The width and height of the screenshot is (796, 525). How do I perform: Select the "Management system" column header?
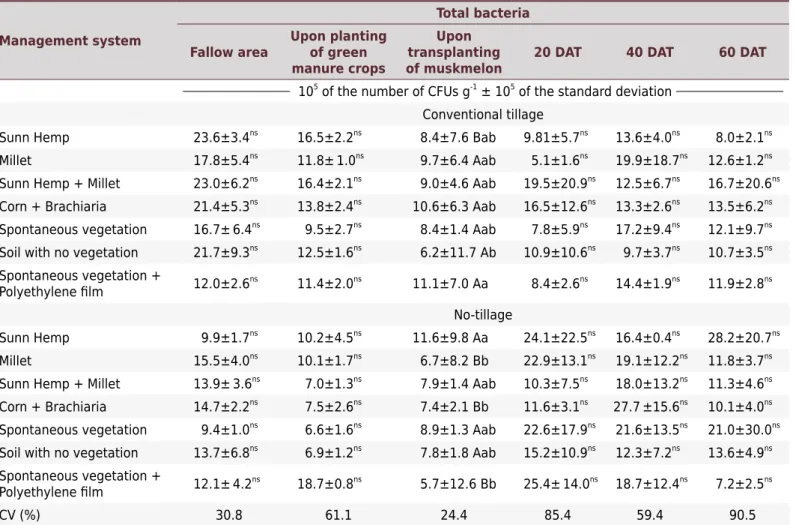[71, 41]
